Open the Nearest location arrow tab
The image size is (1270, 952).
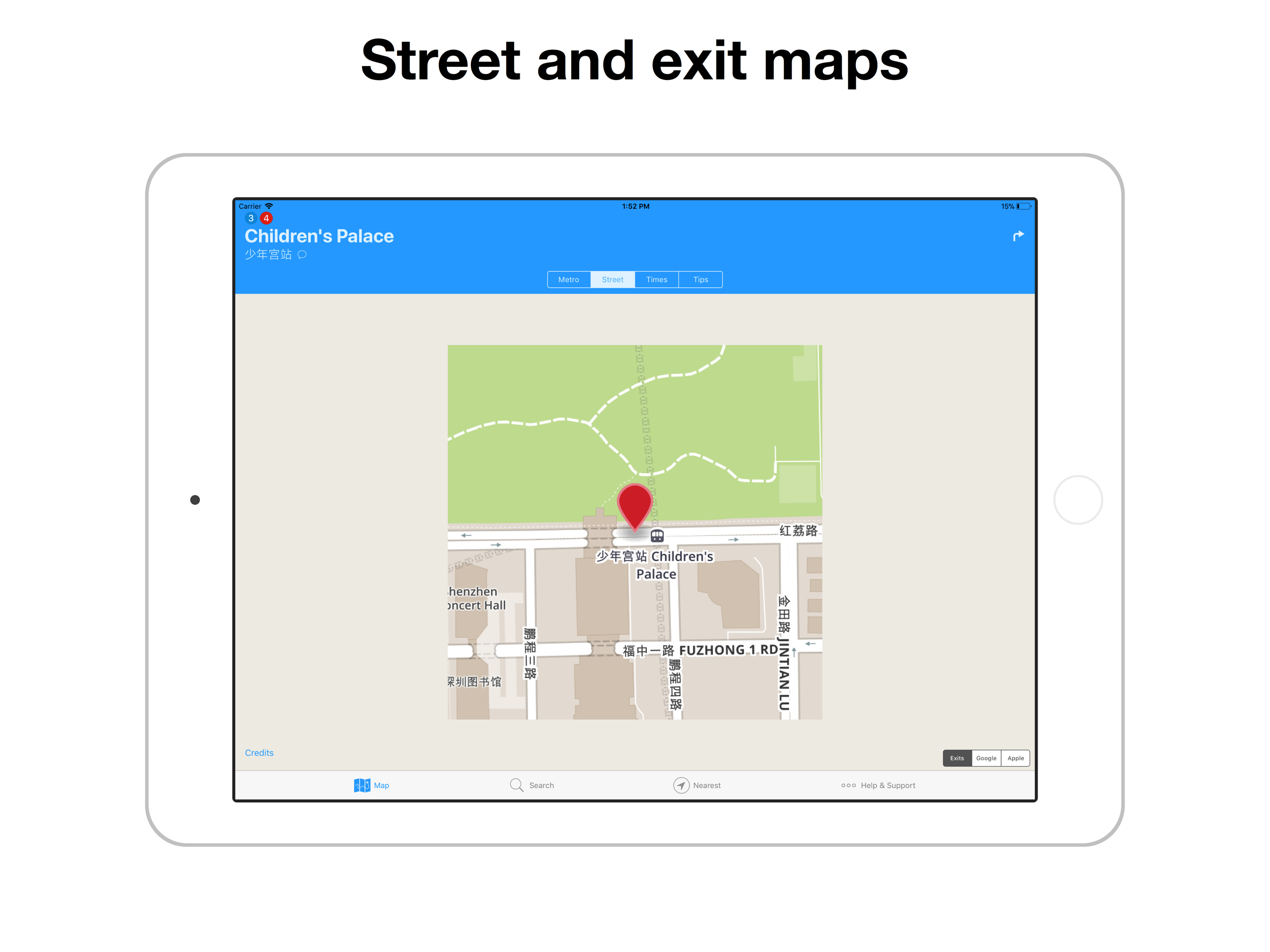coord(681,785)
